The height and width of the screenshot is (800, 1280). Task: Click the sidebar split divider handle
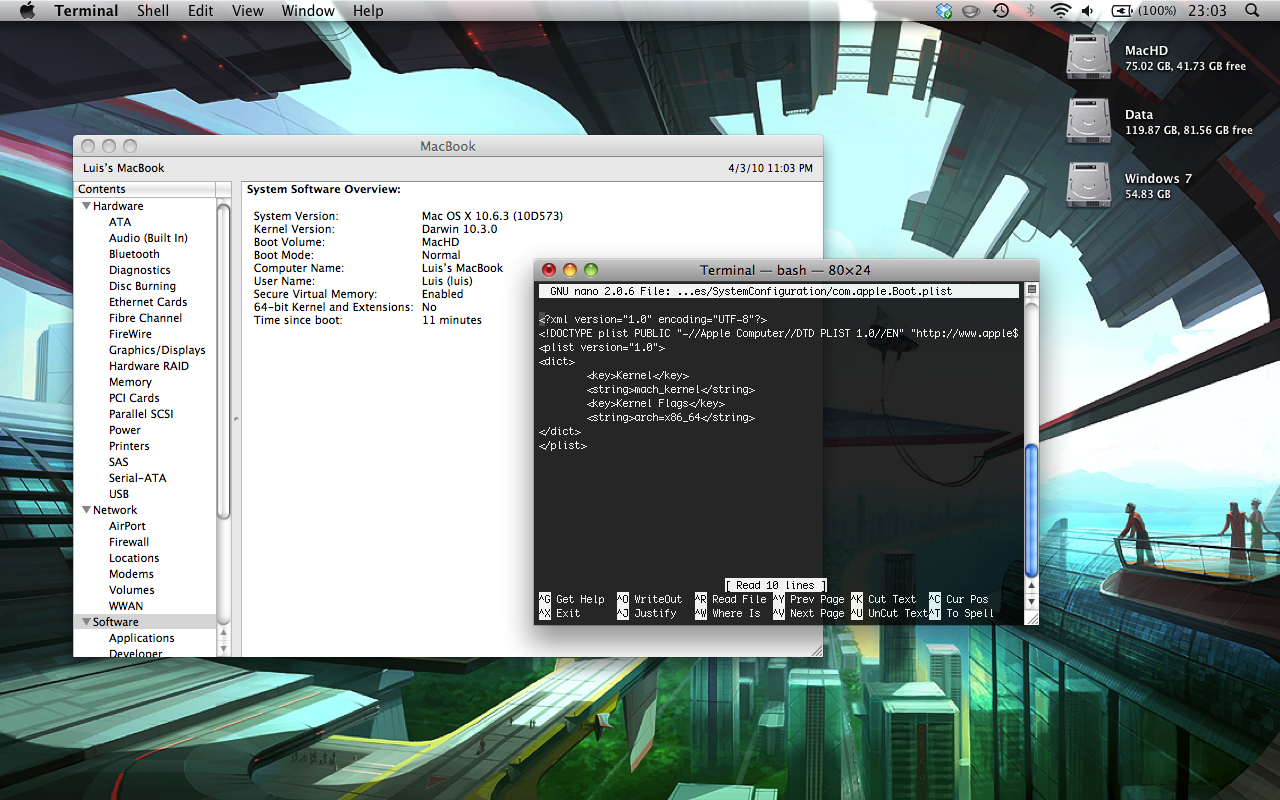pyautogui.click(x=236, y=419)
